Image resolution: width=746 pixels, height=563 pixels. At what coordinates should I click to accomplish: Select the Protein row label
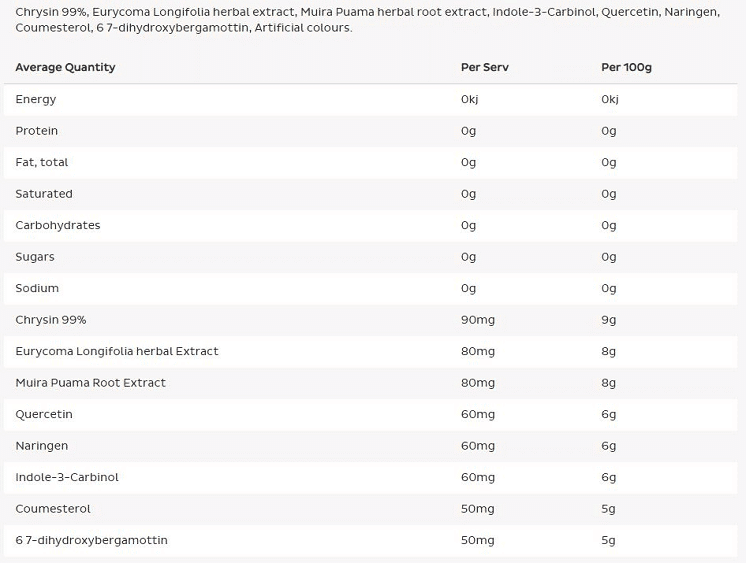[x=37, y=130]
